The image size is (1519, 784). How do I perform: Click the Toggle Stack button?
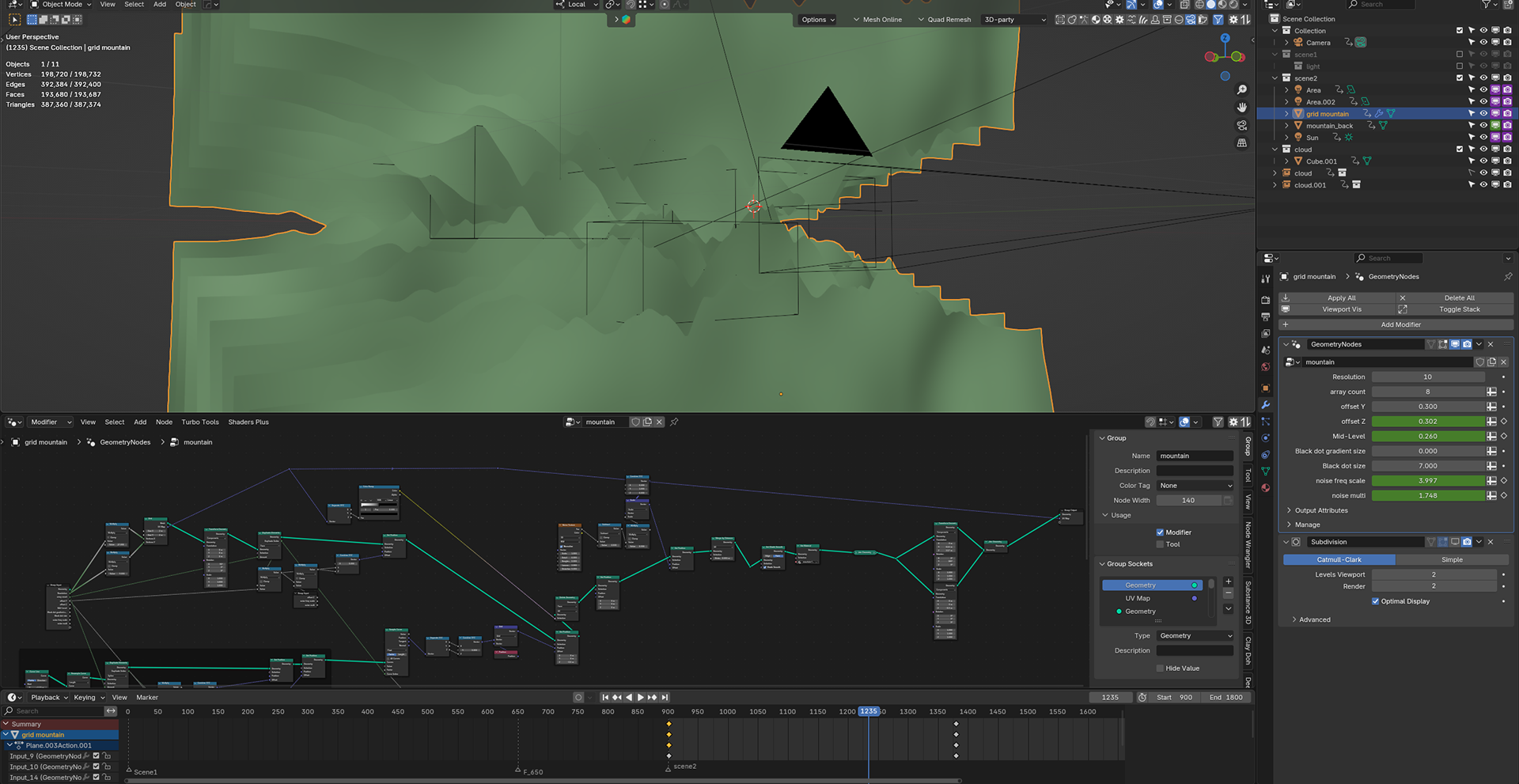1456,310
